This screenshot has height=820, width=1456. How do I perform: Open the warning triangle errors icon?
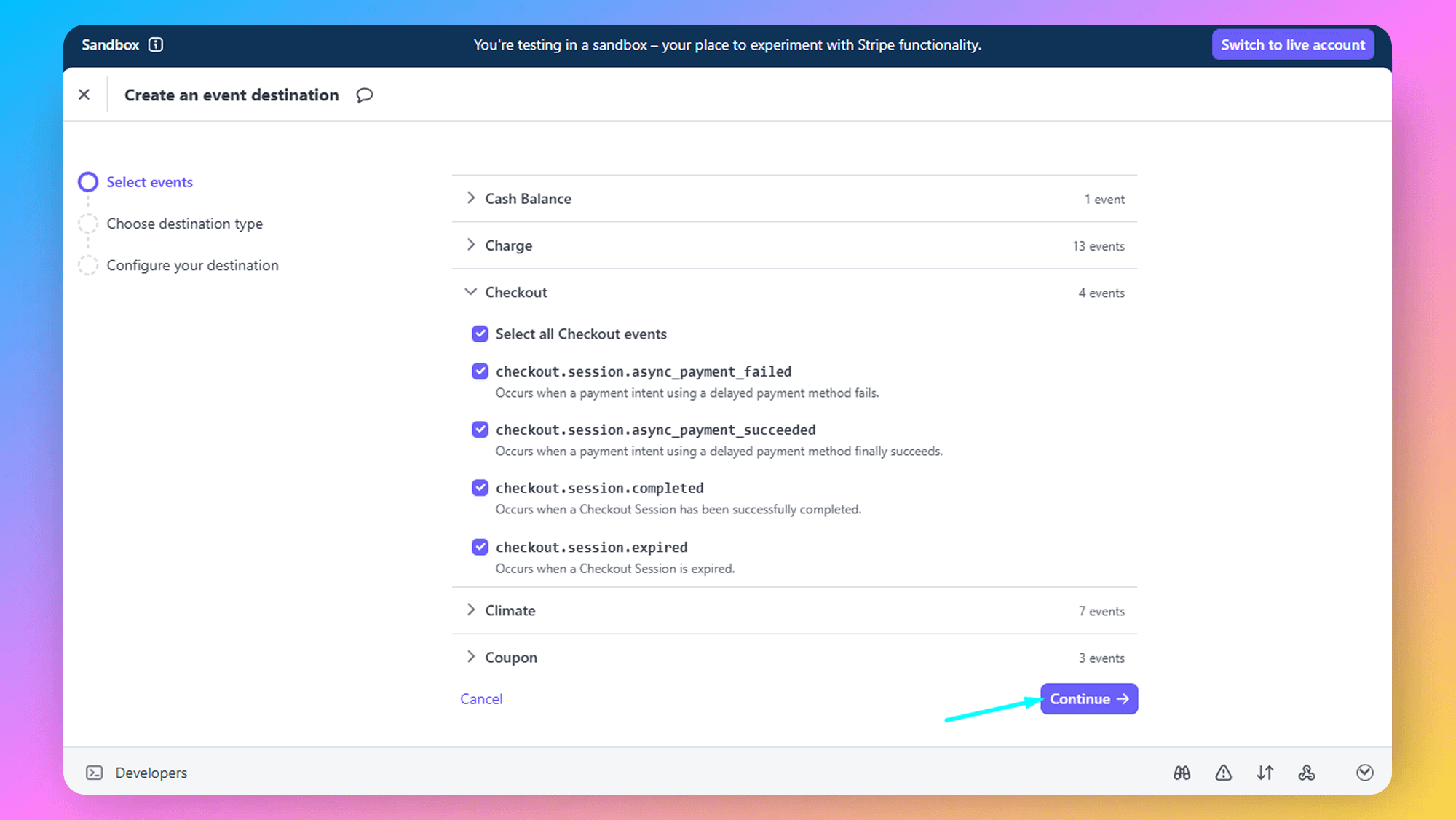click(1223, 773)
